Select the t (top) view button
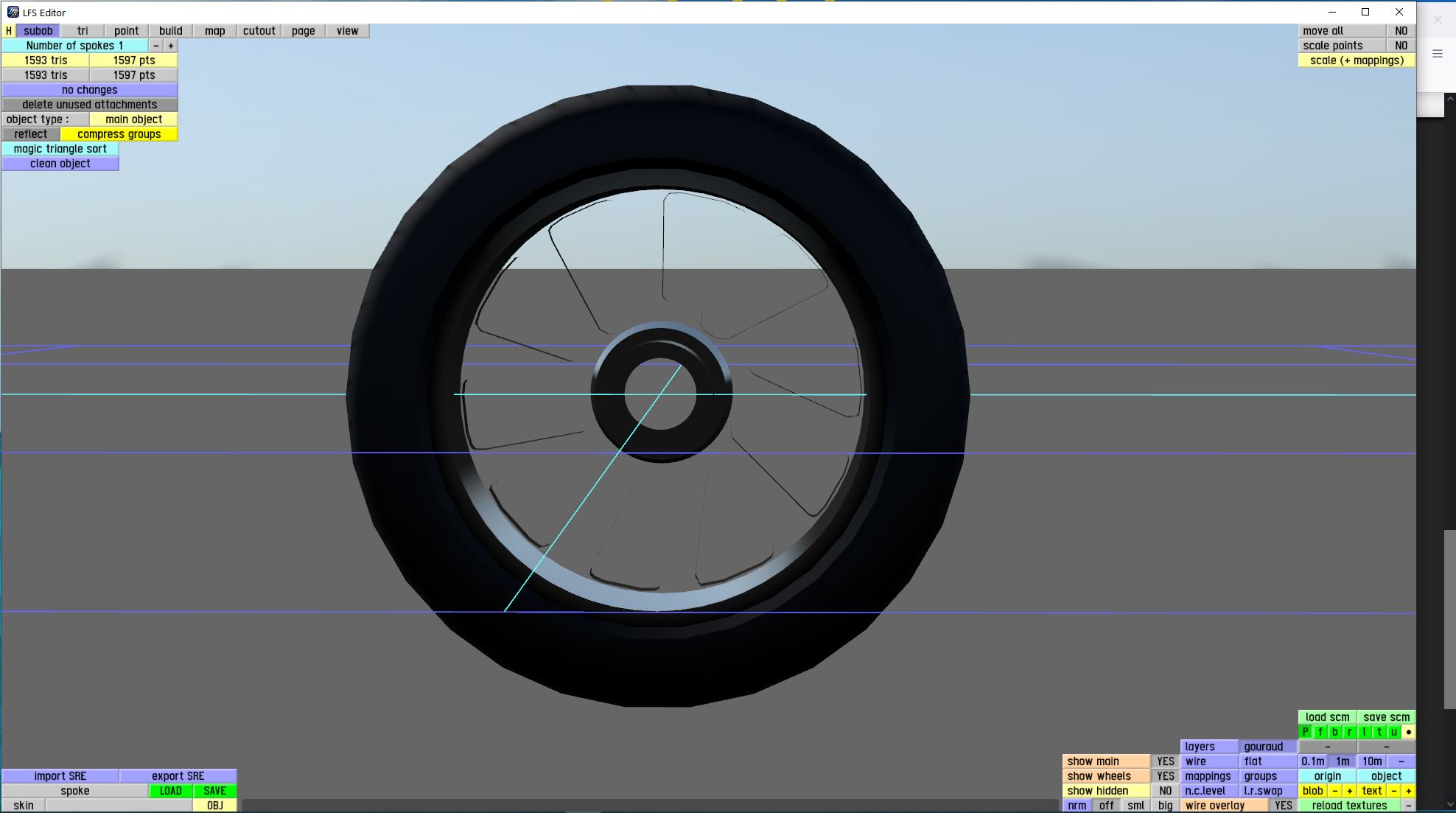Image resolution: width=1456 pixels, height=813 pixels. click(x=1379, y=732)
